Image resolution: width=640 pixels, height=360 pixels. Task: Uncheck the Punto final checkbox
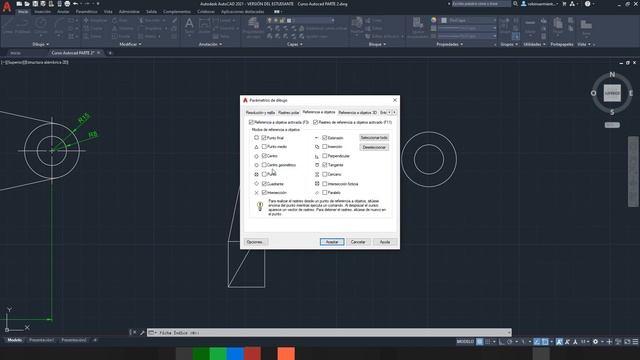click(x=264, y=138)
